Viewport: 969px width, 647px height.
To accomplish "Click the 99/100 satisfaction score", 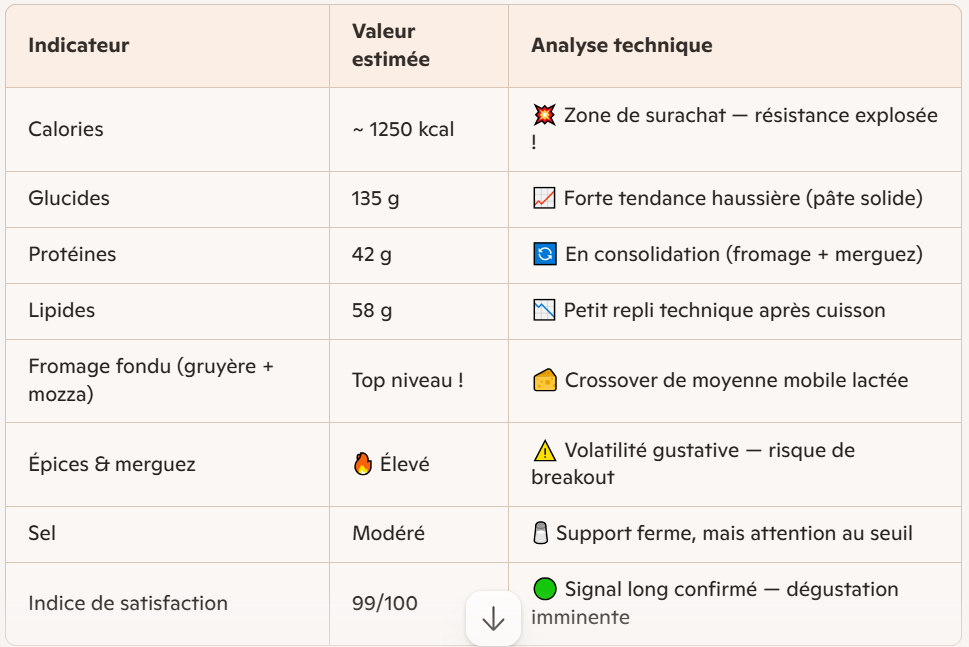I will (384, 603).
